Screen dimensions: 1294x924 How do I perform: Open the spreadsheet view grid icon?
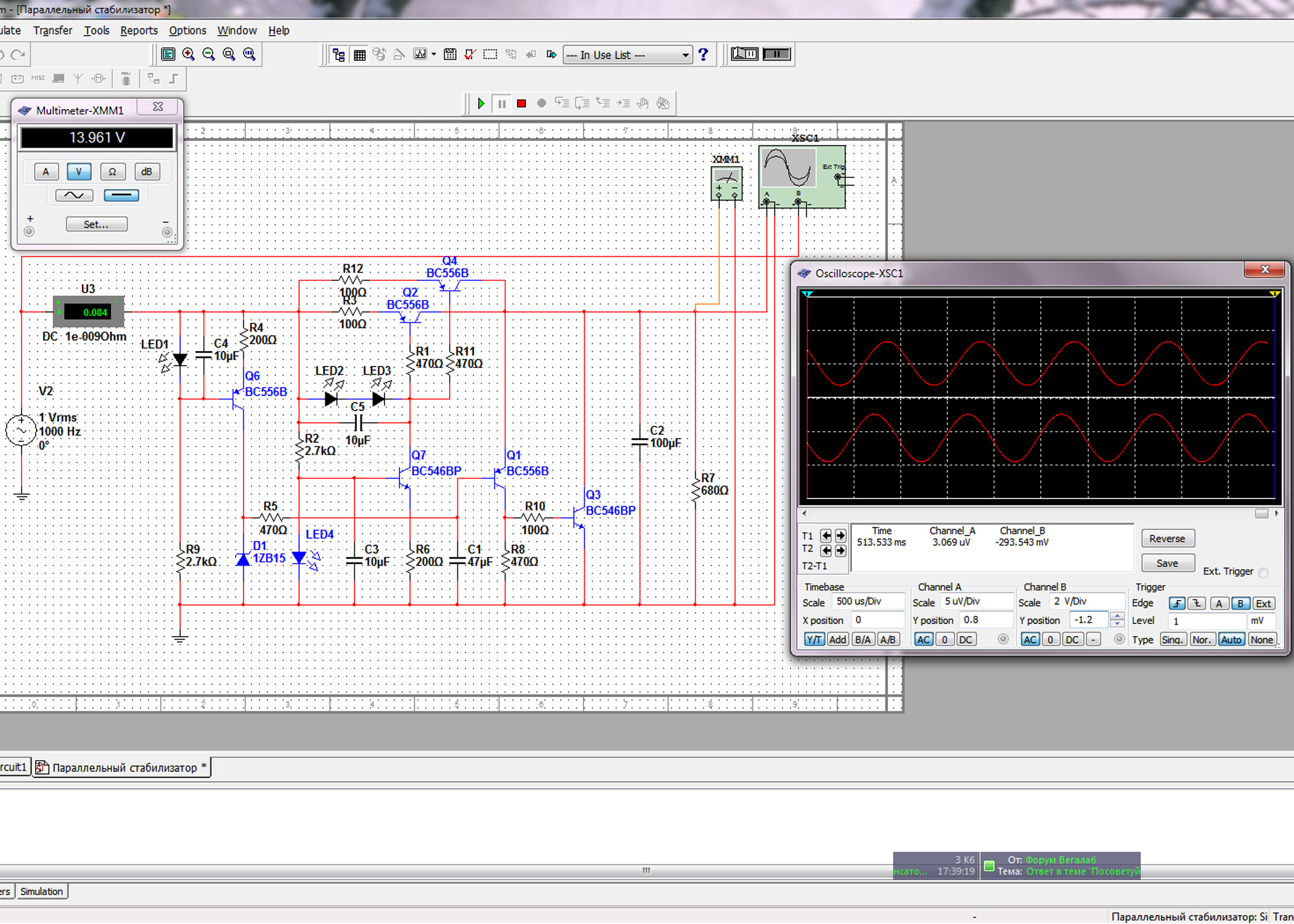coord(359,55)
